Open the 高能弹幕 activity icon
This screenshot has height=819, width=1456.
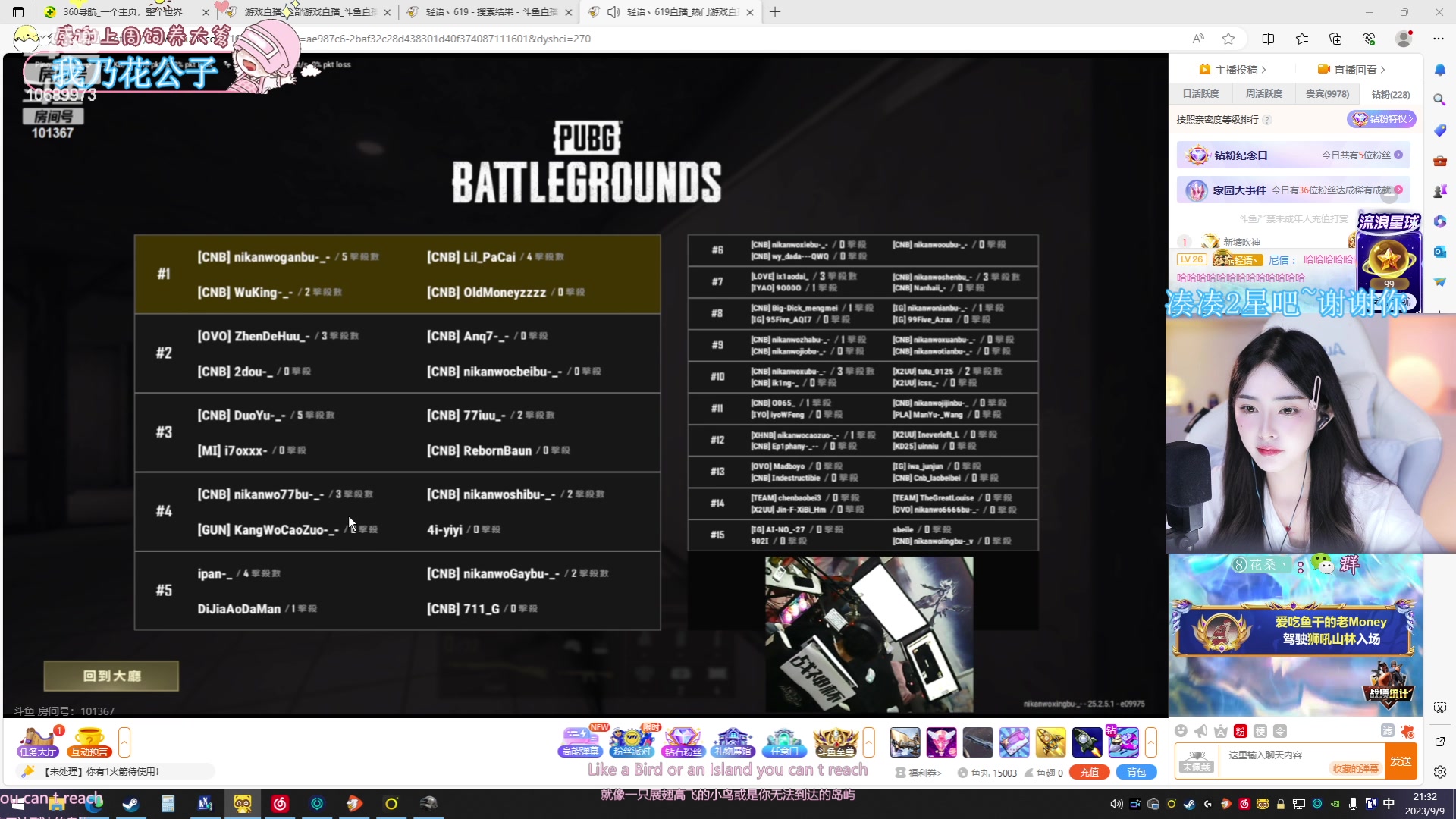coord(580,741)
